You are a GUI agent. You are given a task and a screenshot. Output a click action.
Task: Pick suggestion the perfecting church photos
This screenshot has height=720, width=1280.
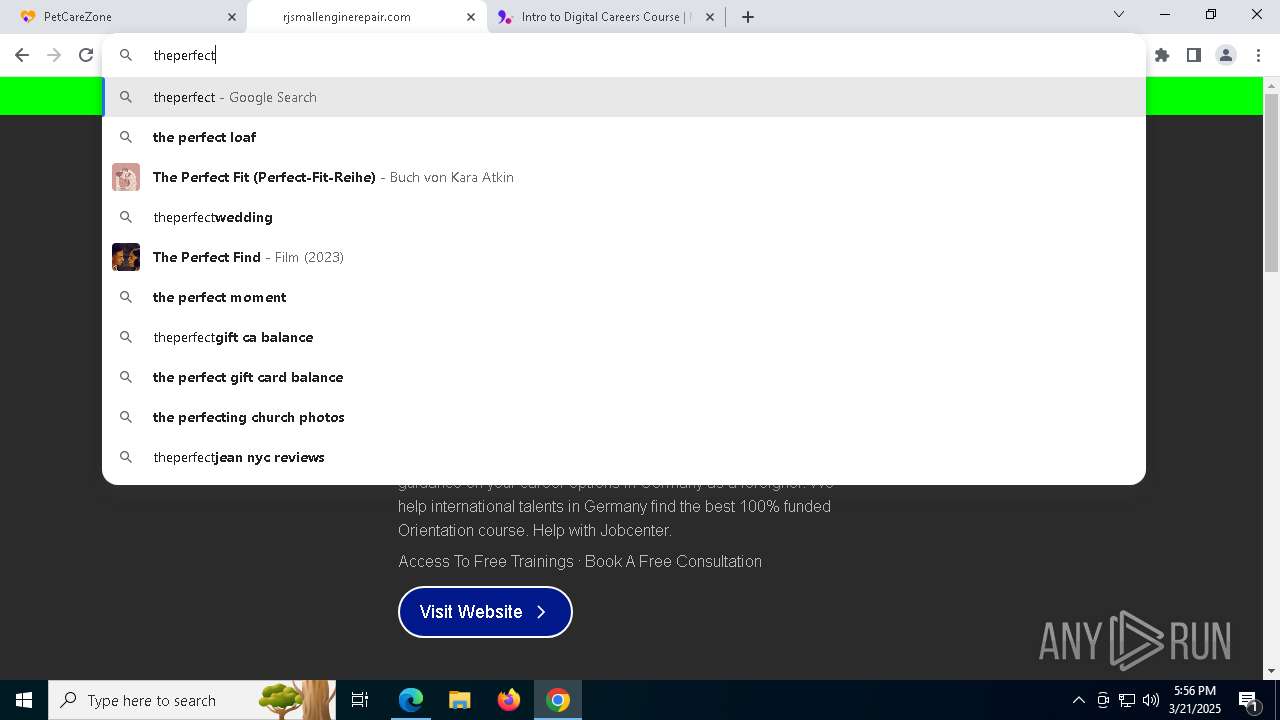click(x=624, y=417)
